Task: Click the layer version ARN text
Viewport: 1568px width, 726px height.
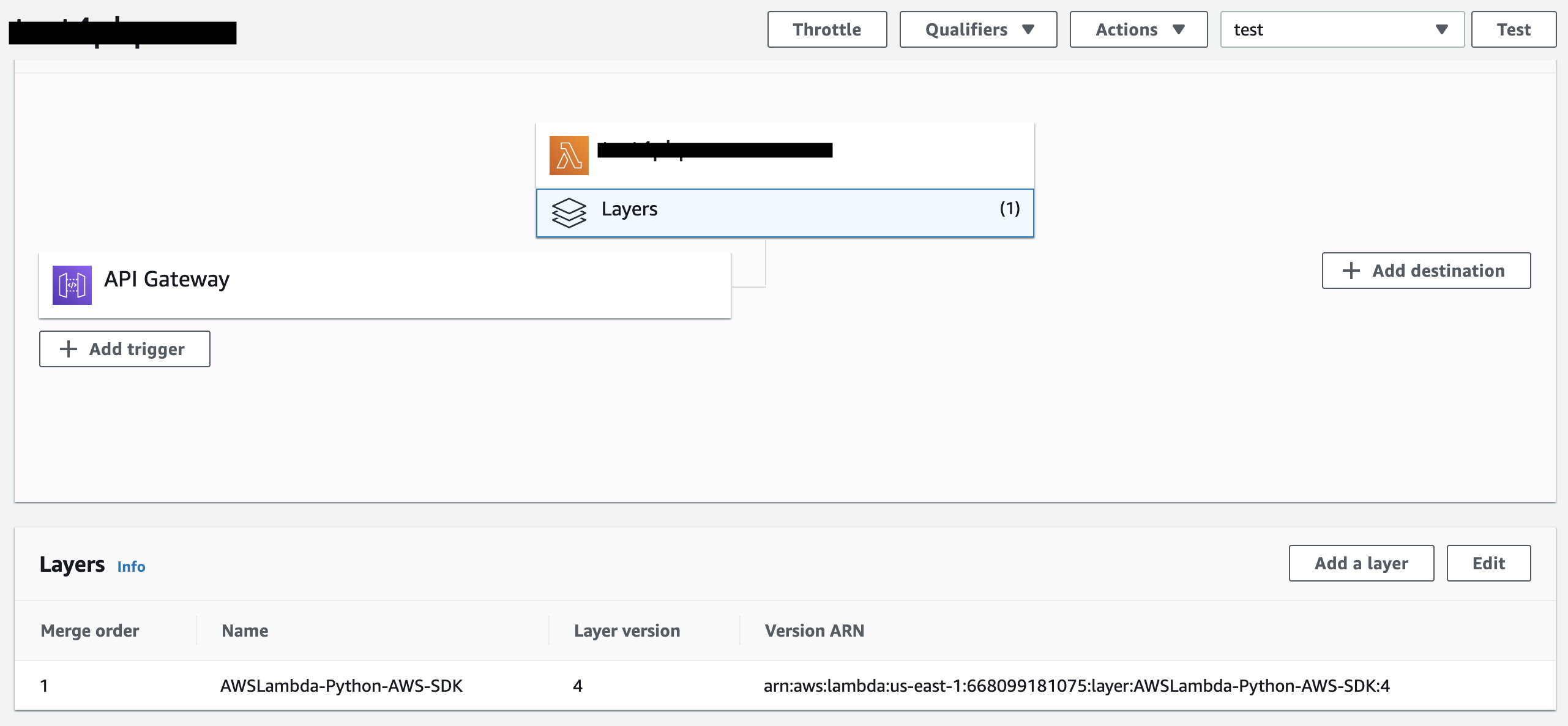Action: coord(1077,686)
